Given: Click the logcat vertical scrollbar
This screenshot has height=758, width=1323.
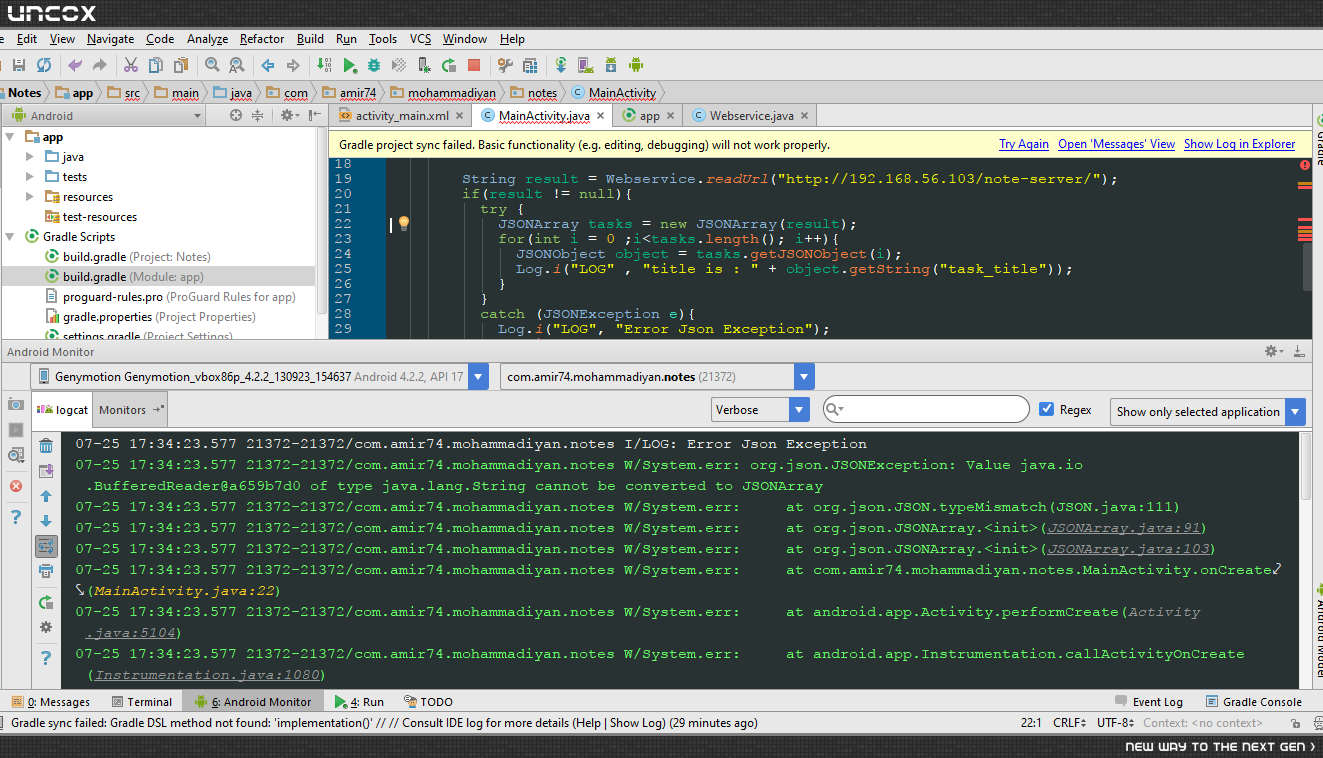Looking at the screenshot, I should (x=1306, y=468).
